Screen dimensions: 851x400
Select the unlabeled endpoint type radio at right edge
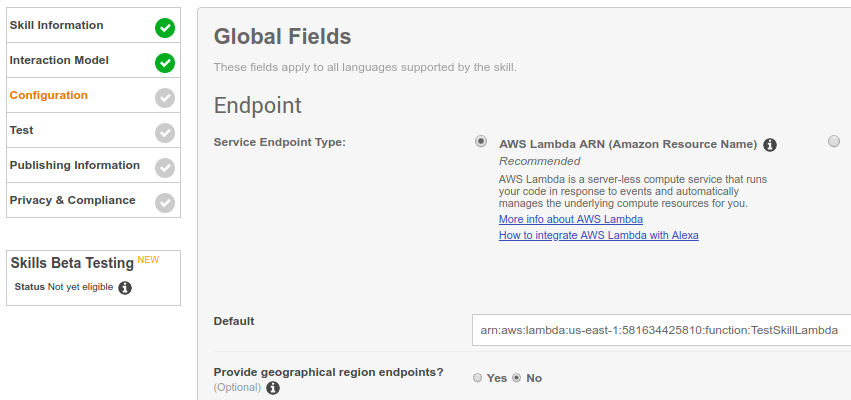tap(834, 142)
